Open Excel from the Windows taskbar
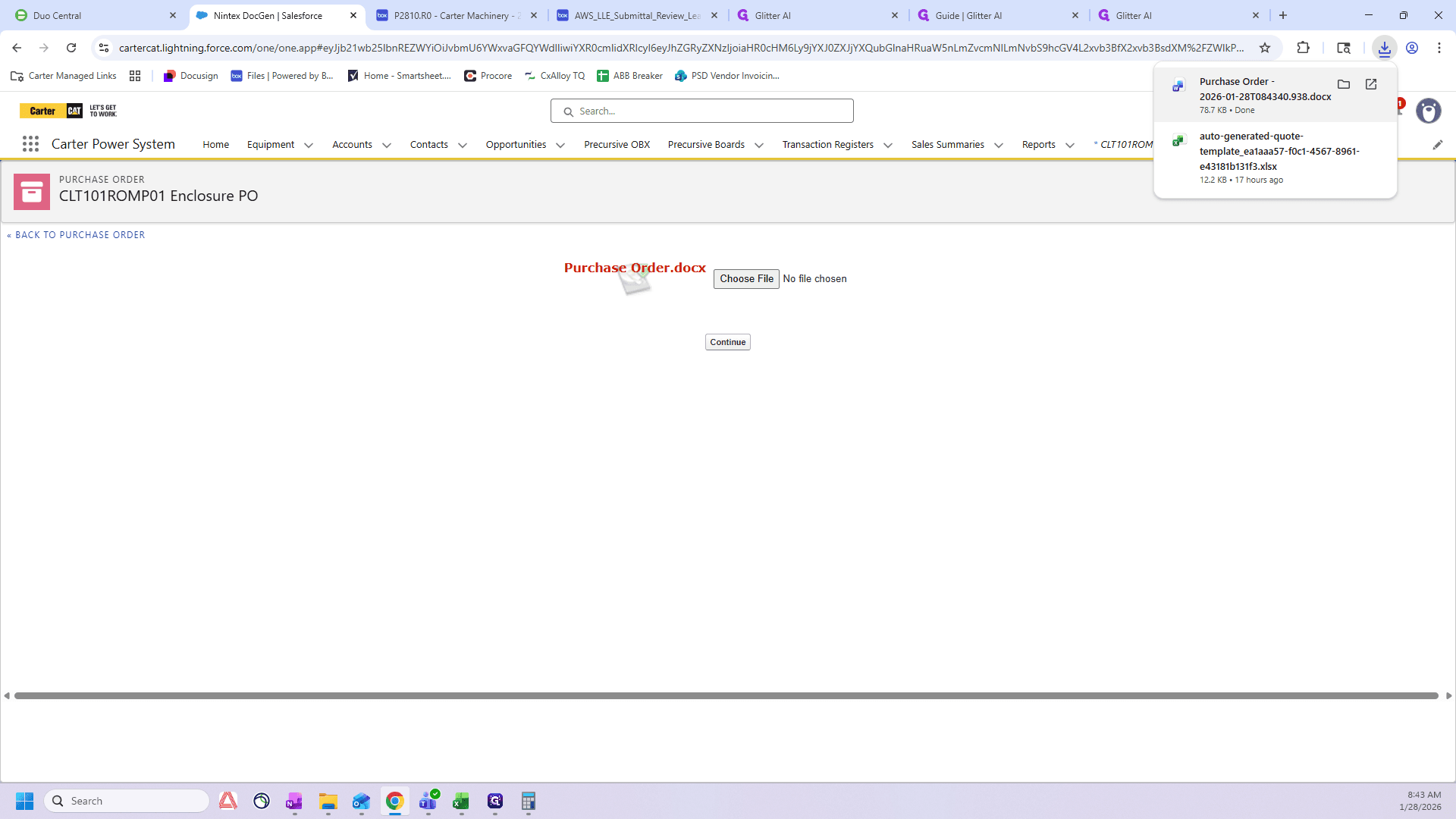 tap(461, 801)
